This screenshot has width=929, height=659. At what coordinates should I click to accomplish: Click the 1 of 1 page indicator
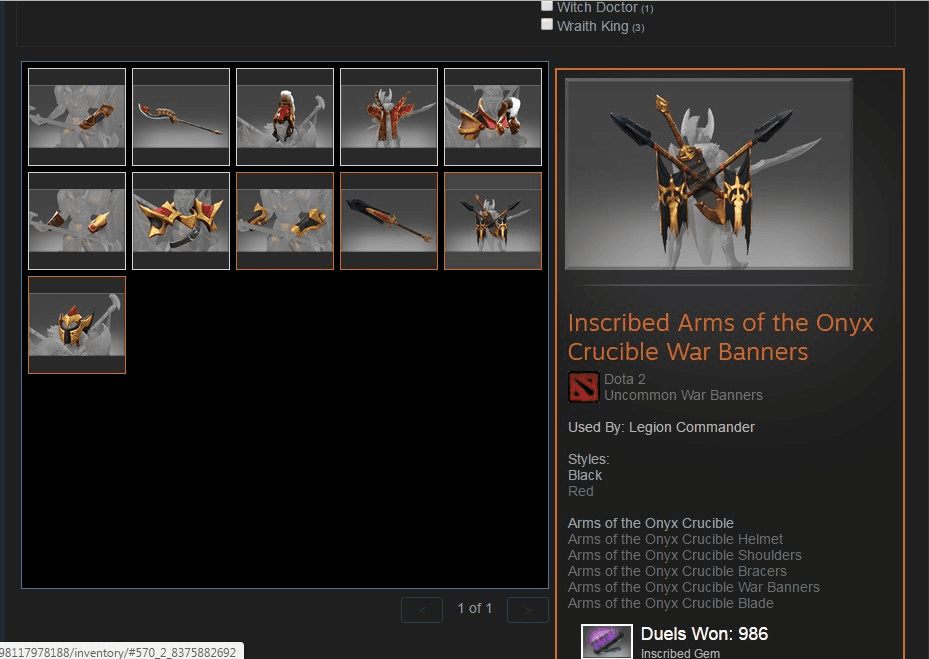(x=475, y=609)
